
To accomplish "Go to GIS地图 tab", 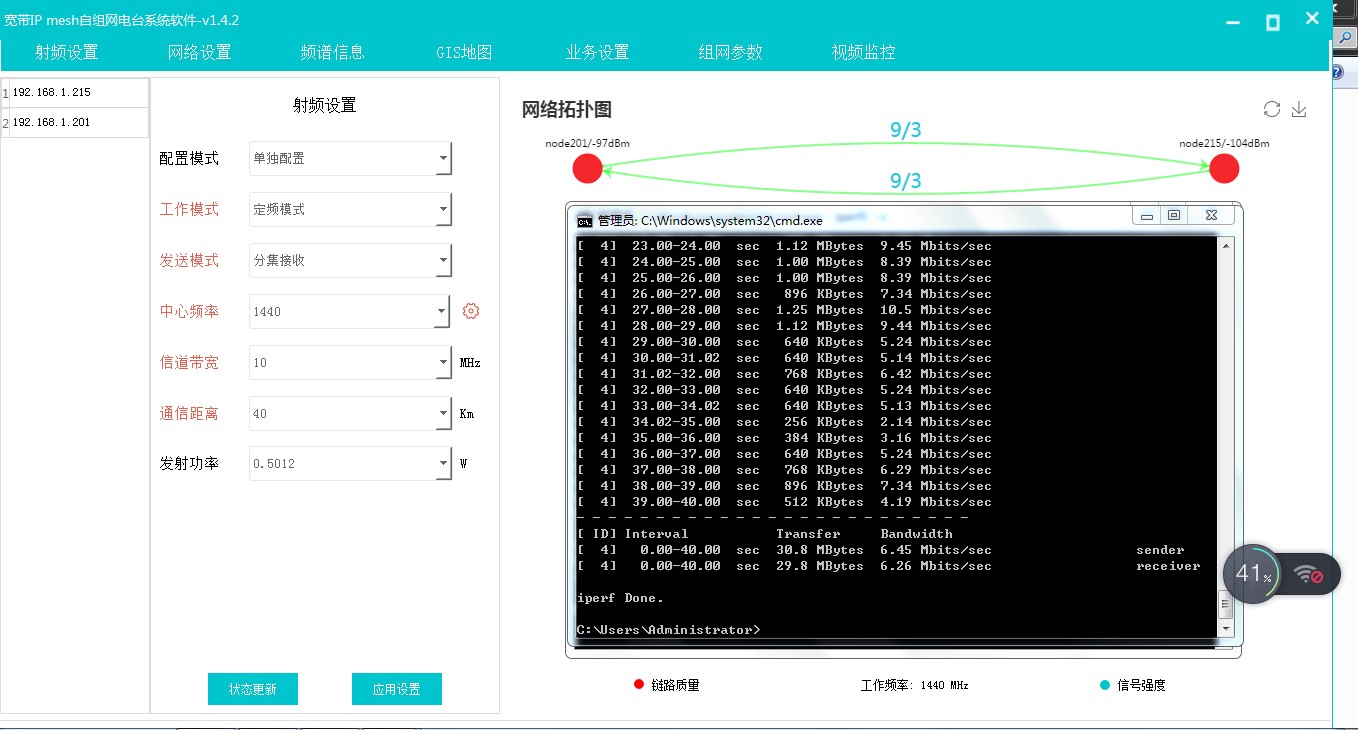I will click(464, 53).
